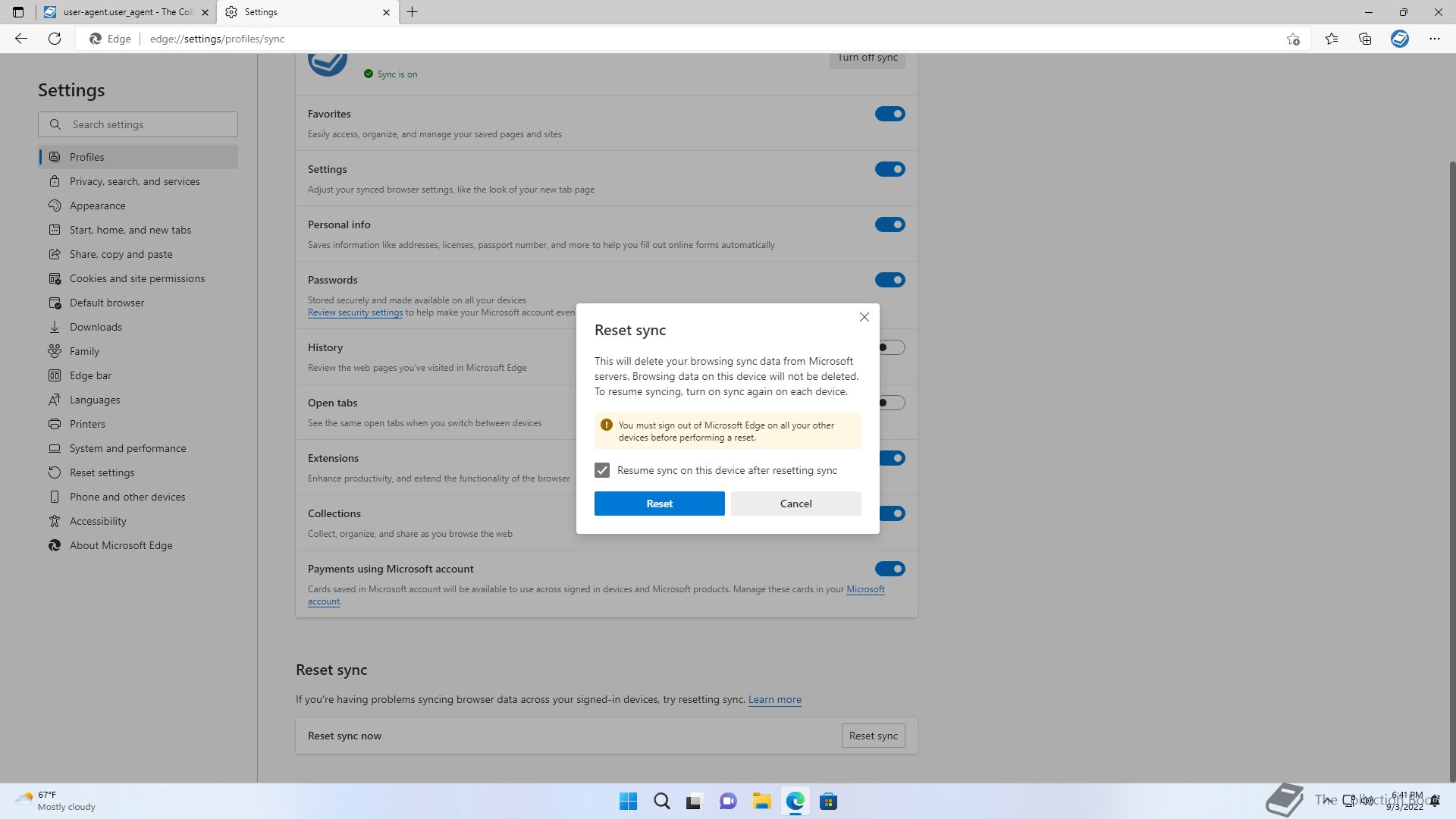Image resolution: width=1456 pixels, height=819 pixels.
Task: Open the Collections toolbar icon
Action: (1365, 39)
